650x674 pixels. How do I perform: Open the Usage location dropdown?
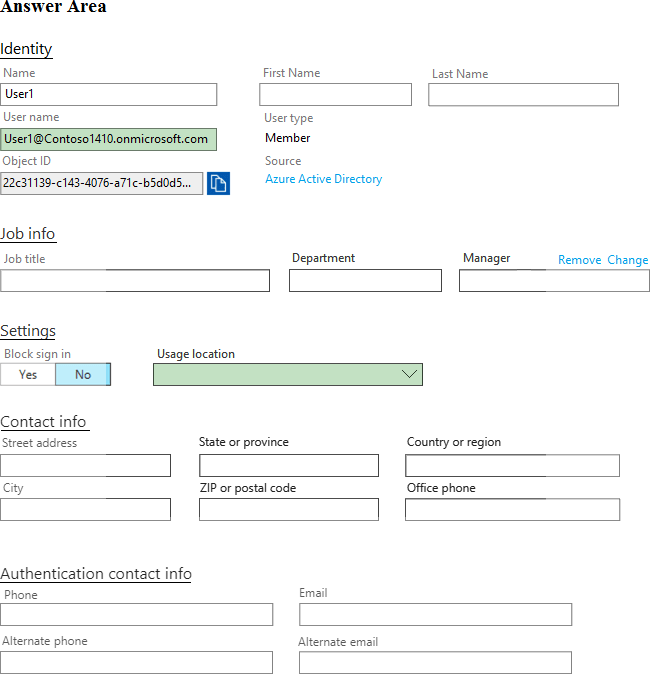(x=288, y=374)
